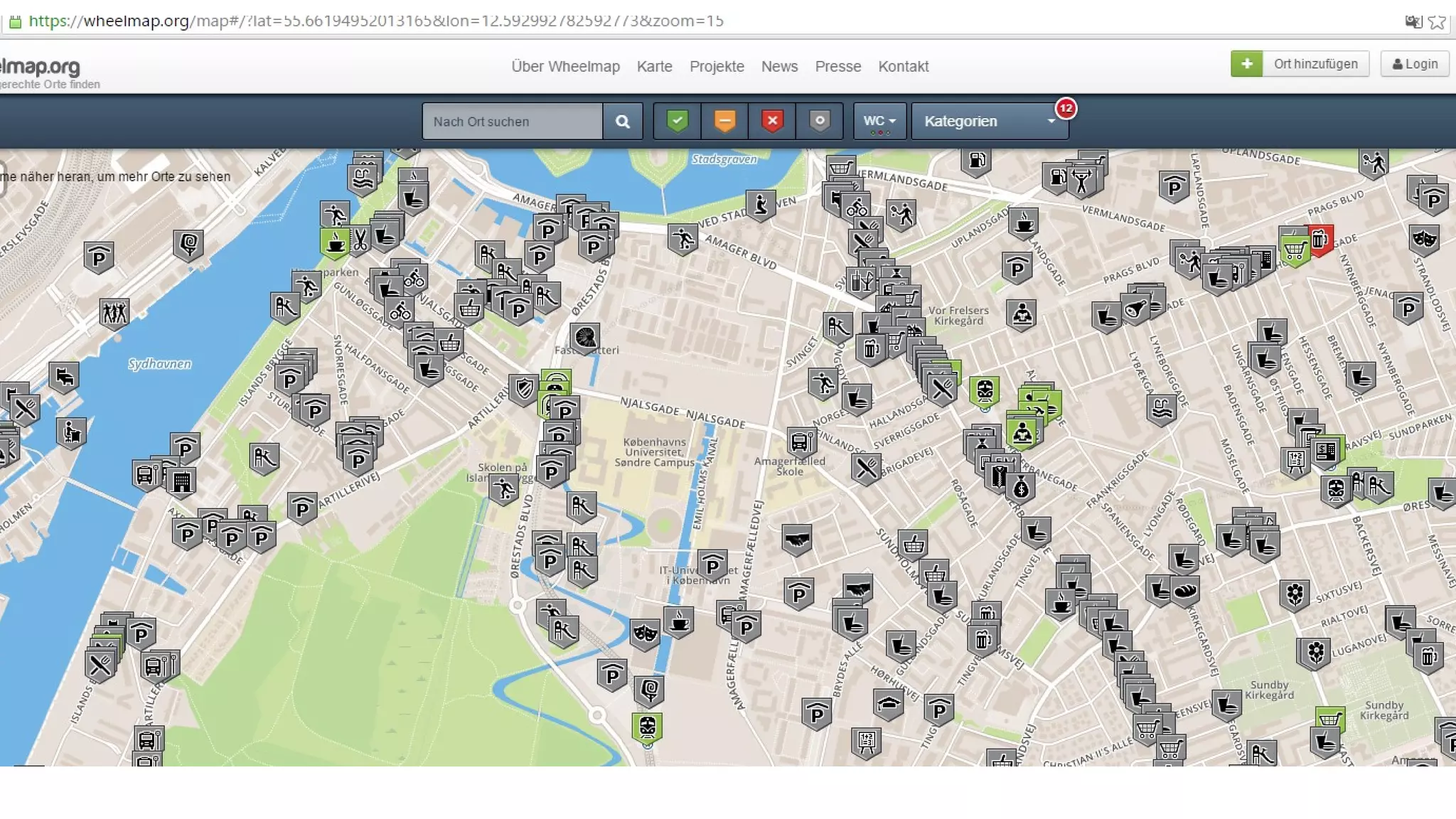The image size is (1456, 819).
Task: Click green metro station marker at bottom
Action: 647,727
